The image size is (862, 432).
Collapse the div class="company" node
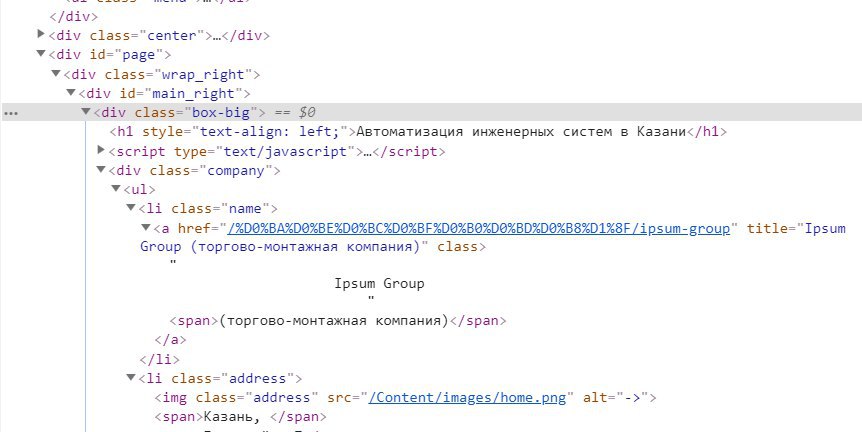click(x=101, y=169)
